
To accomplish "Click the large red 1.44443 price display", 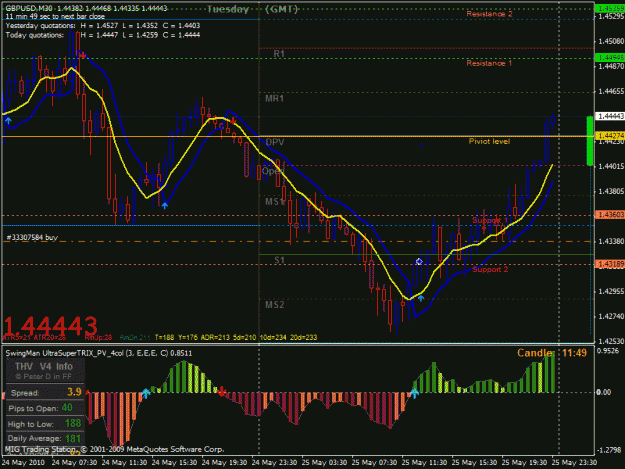I will click(51, 326).
